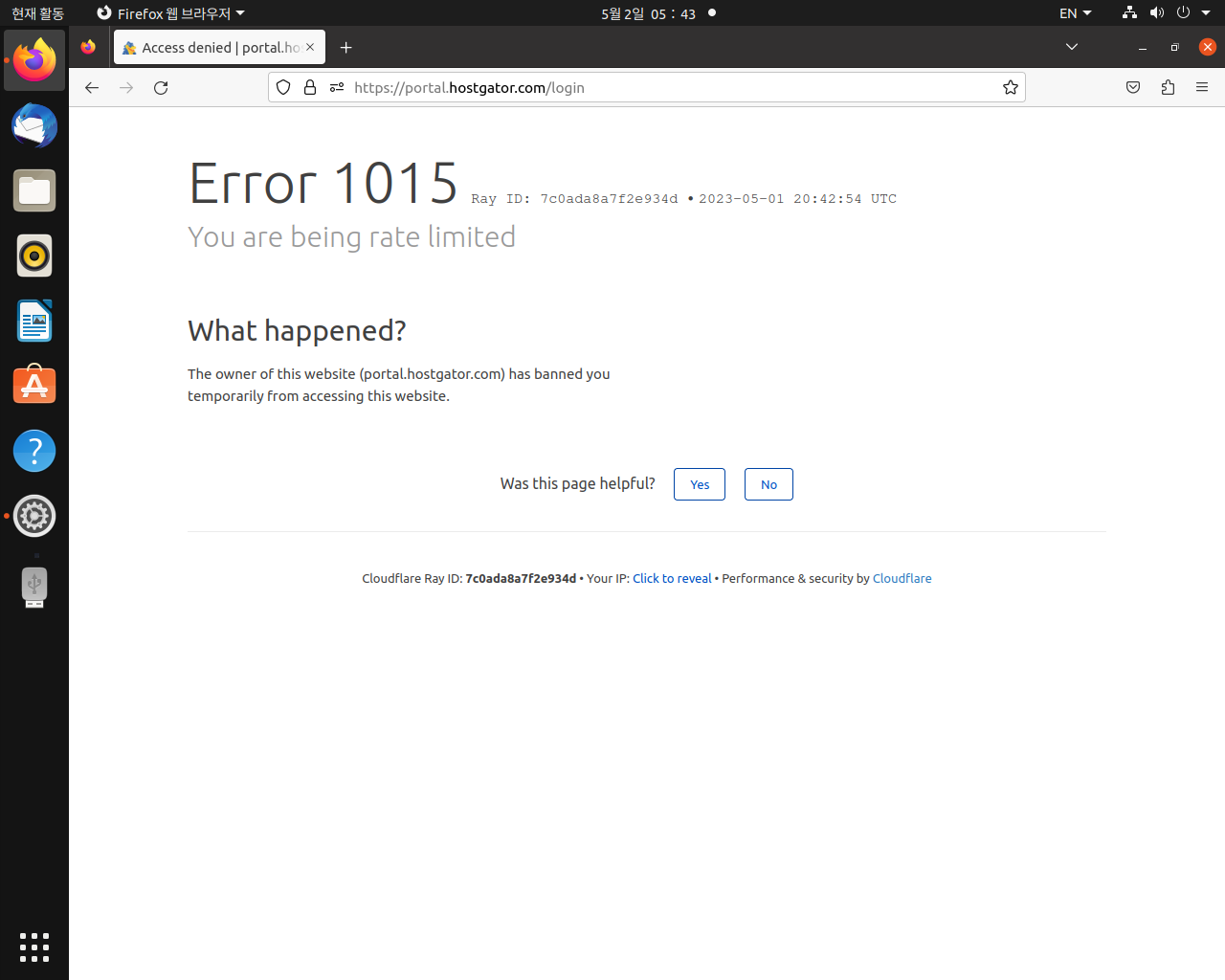
Task: Show tracking protection shield info
Action: 283,87
